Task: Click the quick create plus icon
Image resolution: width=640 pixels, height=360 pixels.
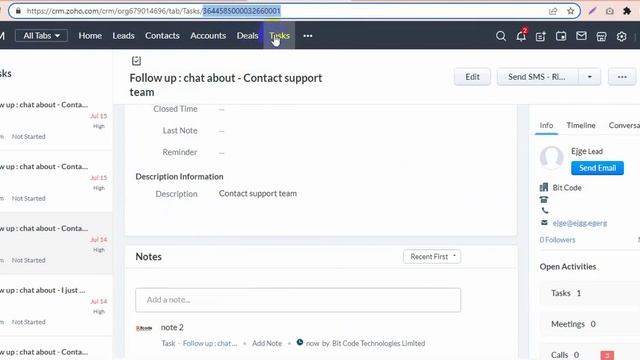Action: click(540, 36)
